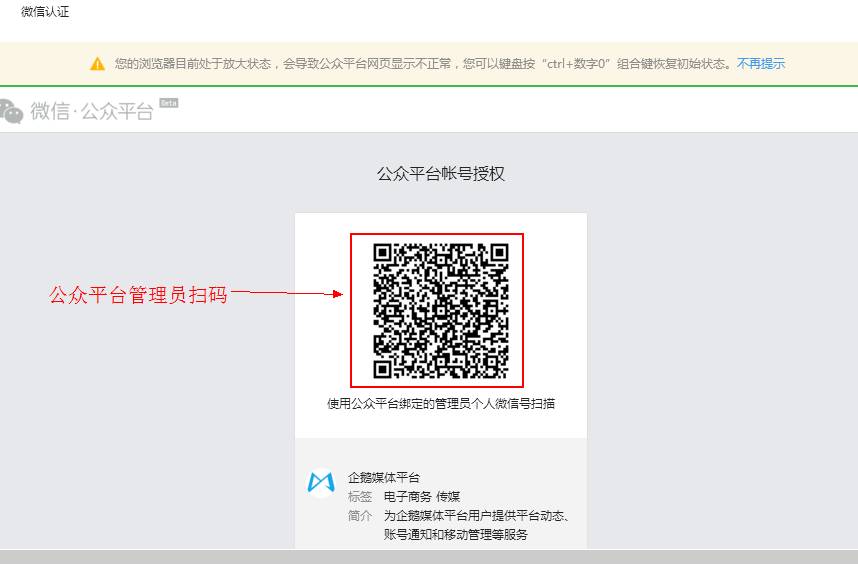Click the Beta badge beside the platform title
This screenshot has height=564, width=858.
[x=169, y=102]
